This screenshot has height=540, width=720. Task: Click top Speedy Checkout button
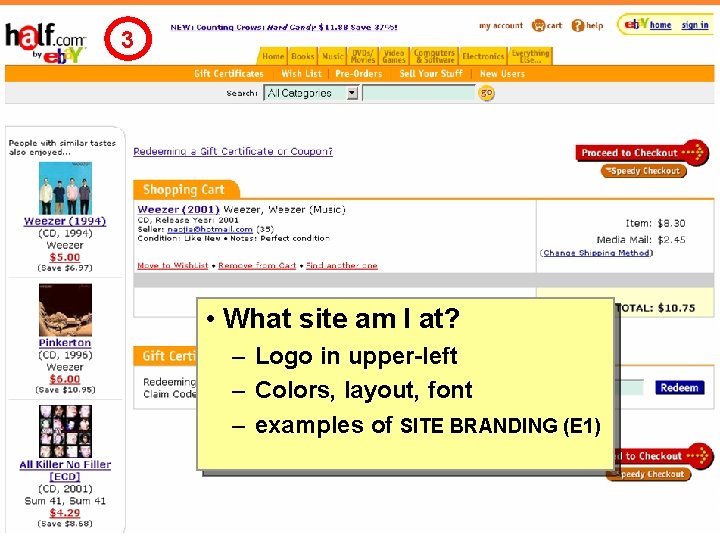tap(644, 171)
